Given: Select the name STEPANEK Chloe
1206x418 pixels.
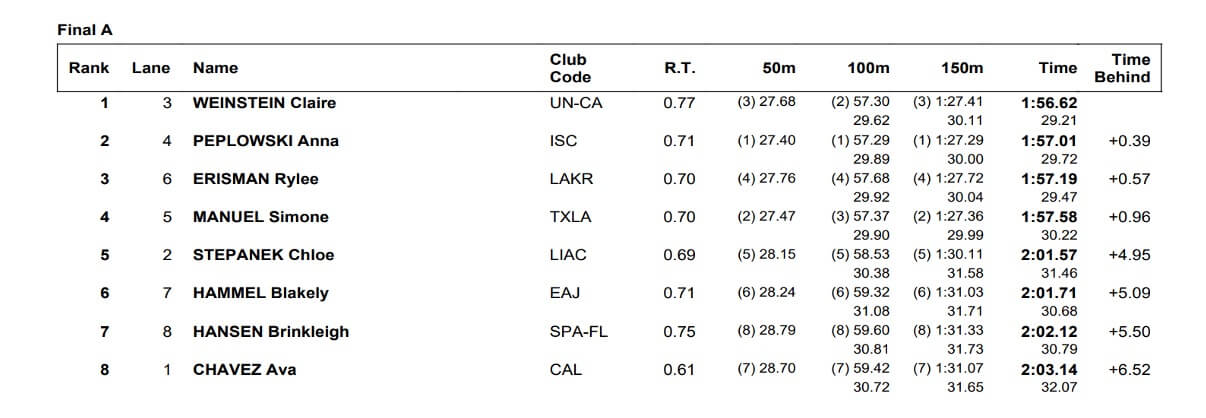Looking at the screenshot, I should click(x=263, y=255).
